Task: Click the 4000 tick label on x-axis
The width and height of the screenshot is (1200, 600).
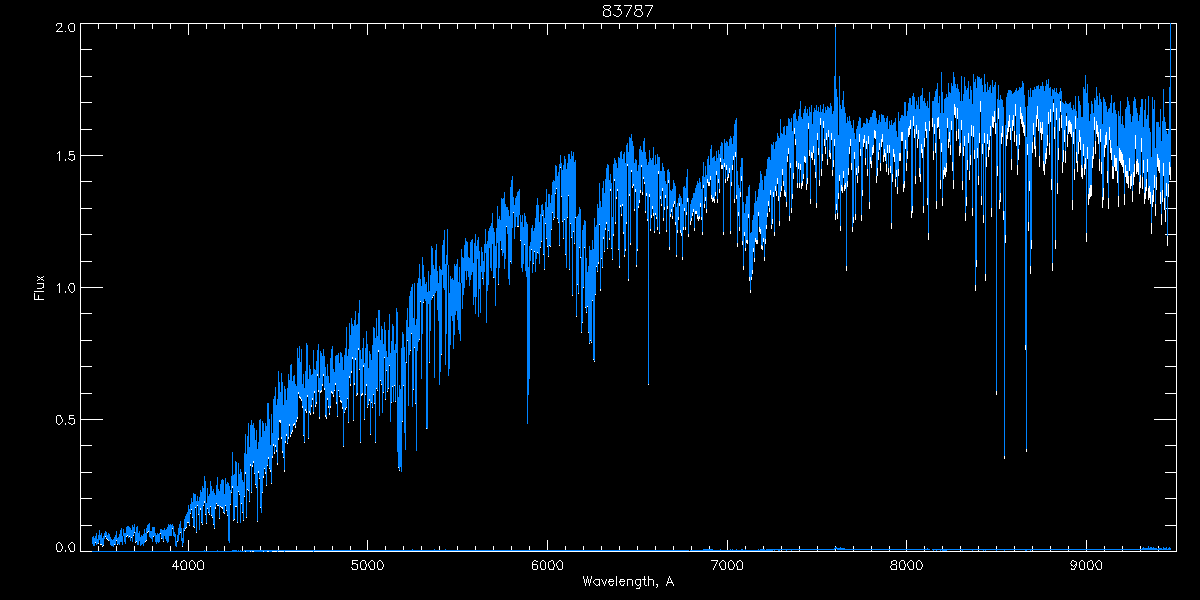Action: coord(188,564)
